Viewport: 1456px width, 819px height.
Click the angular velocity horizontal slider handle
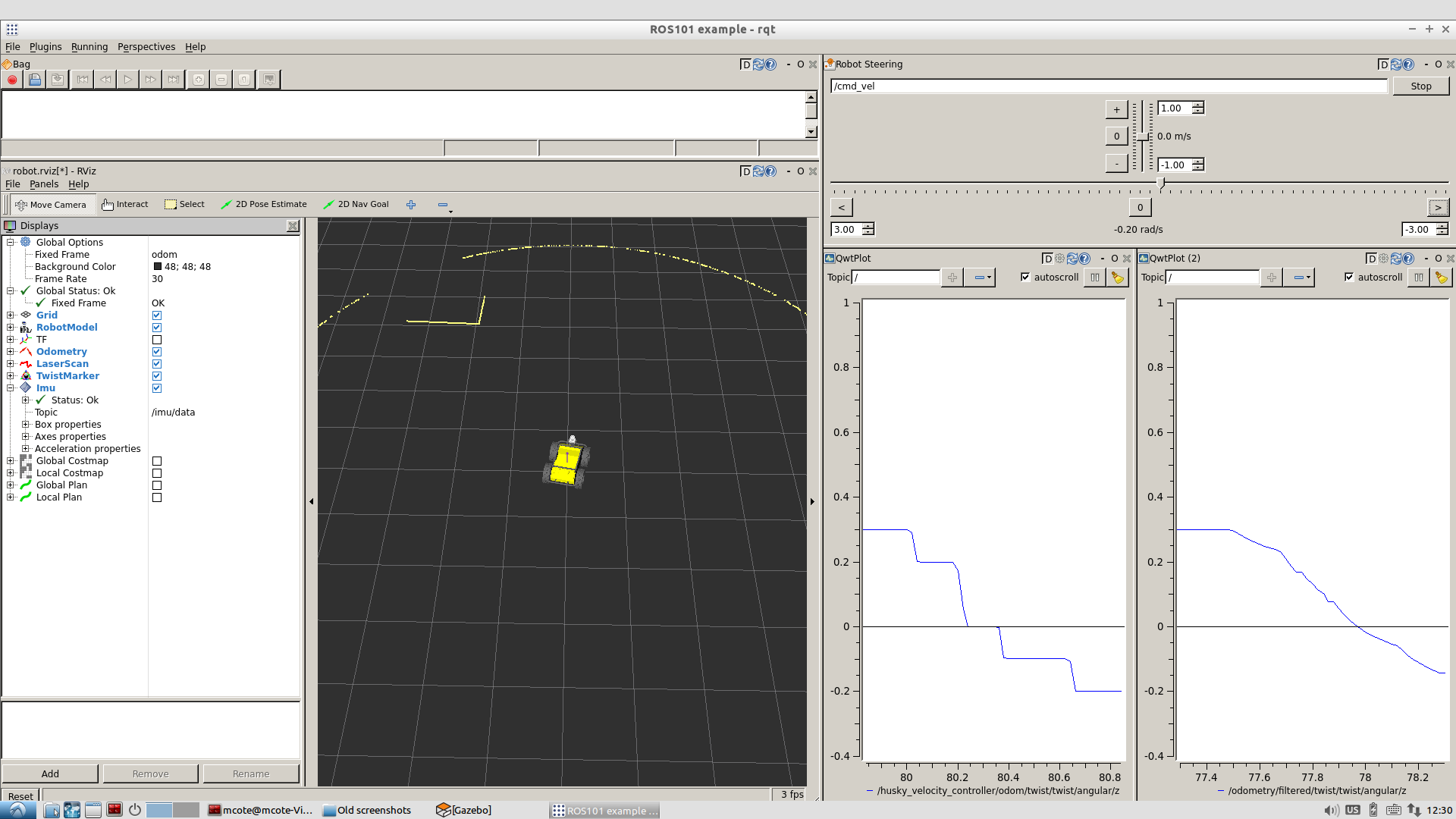coord(1160,183)
